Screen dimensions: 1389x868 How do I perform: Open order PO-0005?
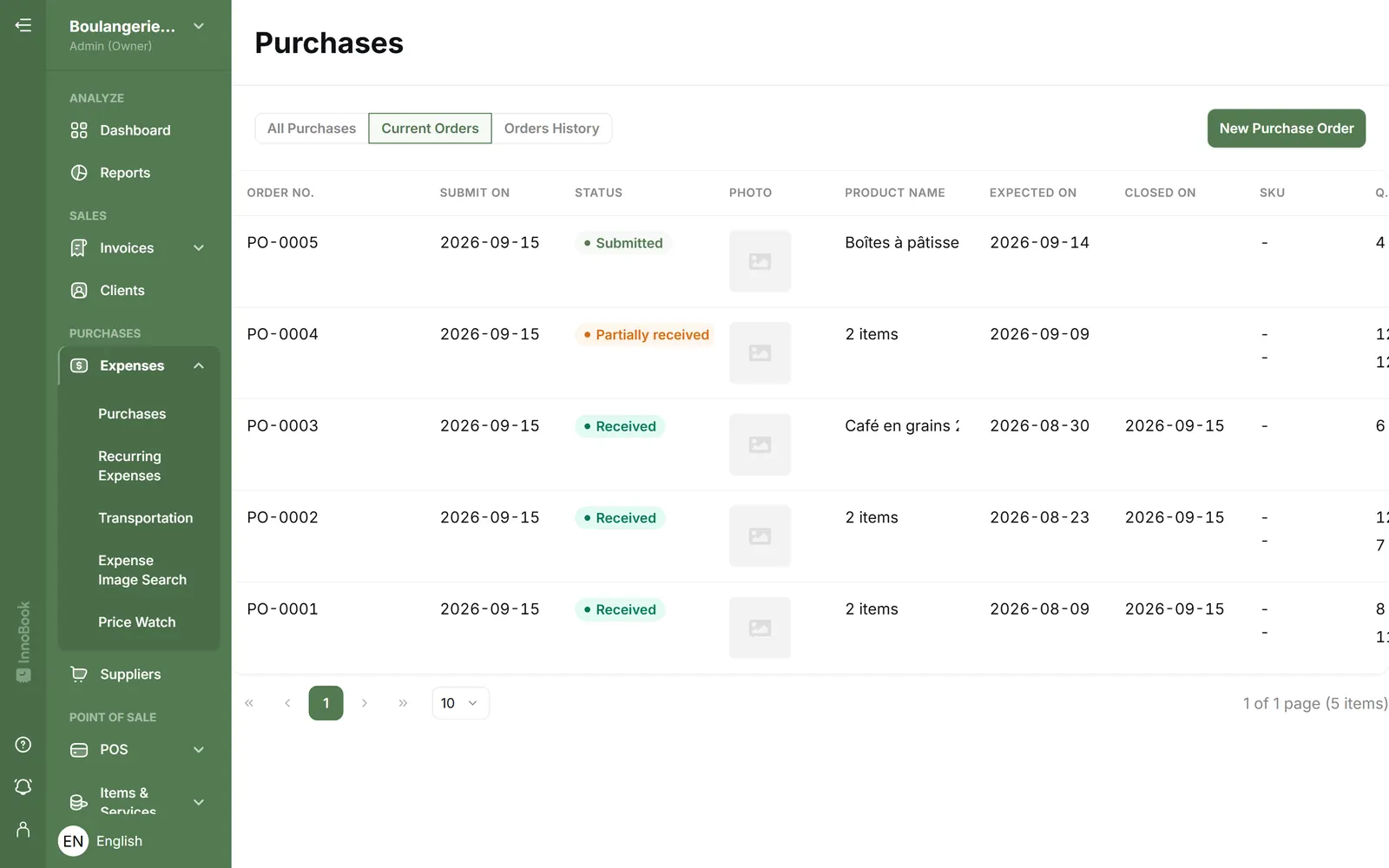(283, 243)
